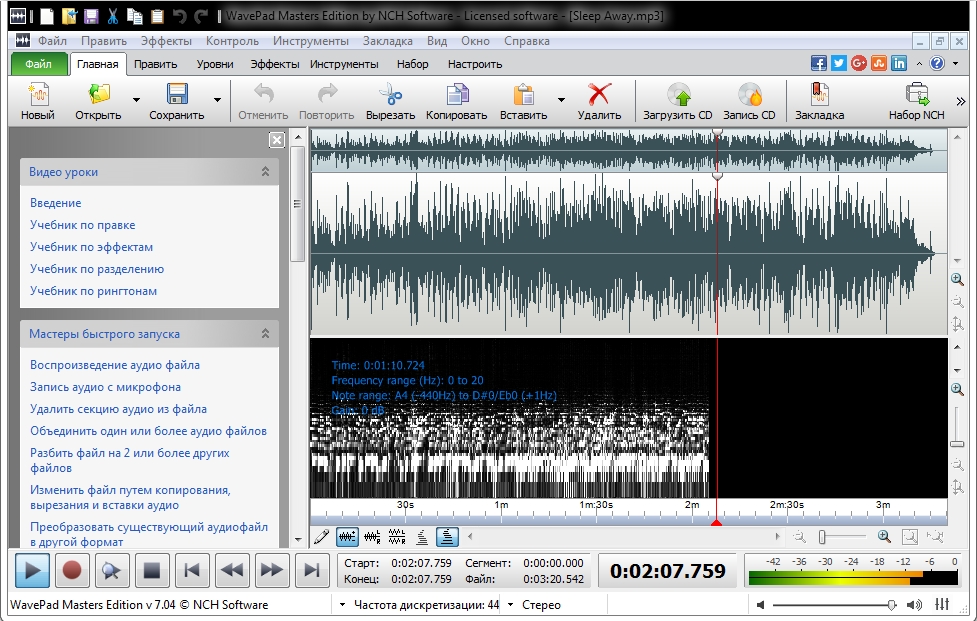Screen dimensions: 977x621
Task: Open the Контроль menu
Action: click(x=232, y=41)
